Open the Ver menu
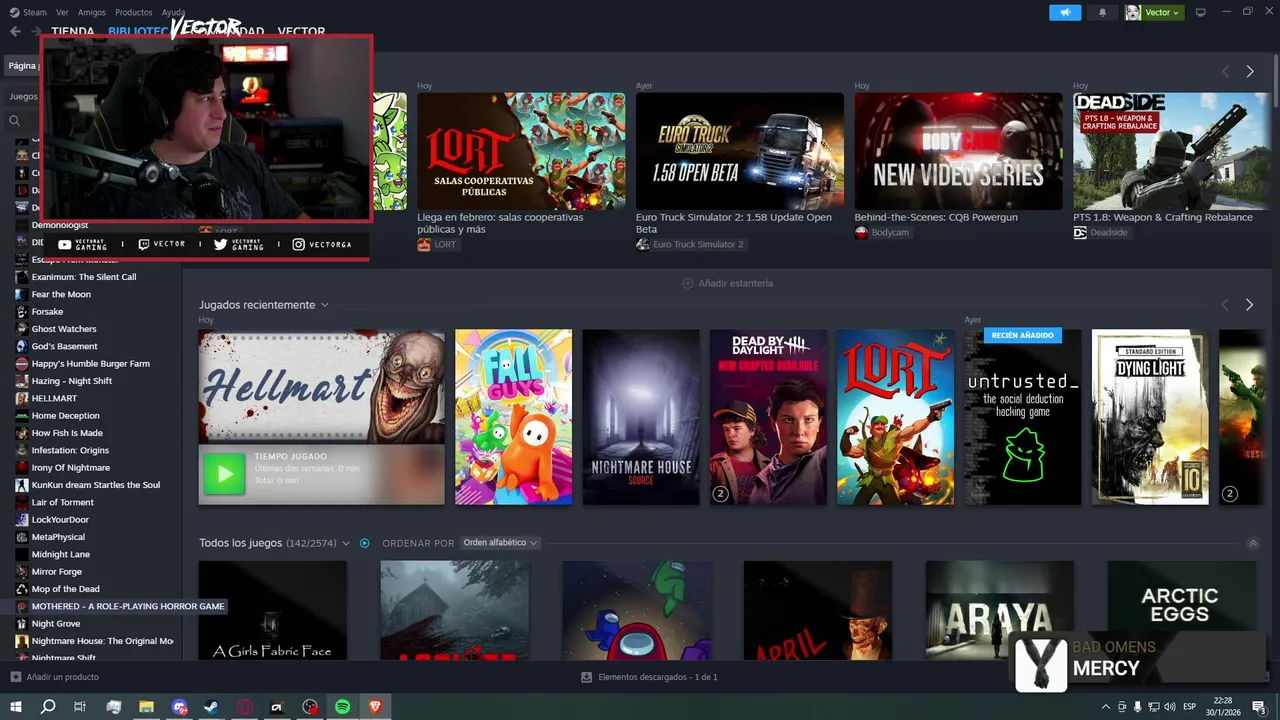1280x720 pixels. pos(62,12)
